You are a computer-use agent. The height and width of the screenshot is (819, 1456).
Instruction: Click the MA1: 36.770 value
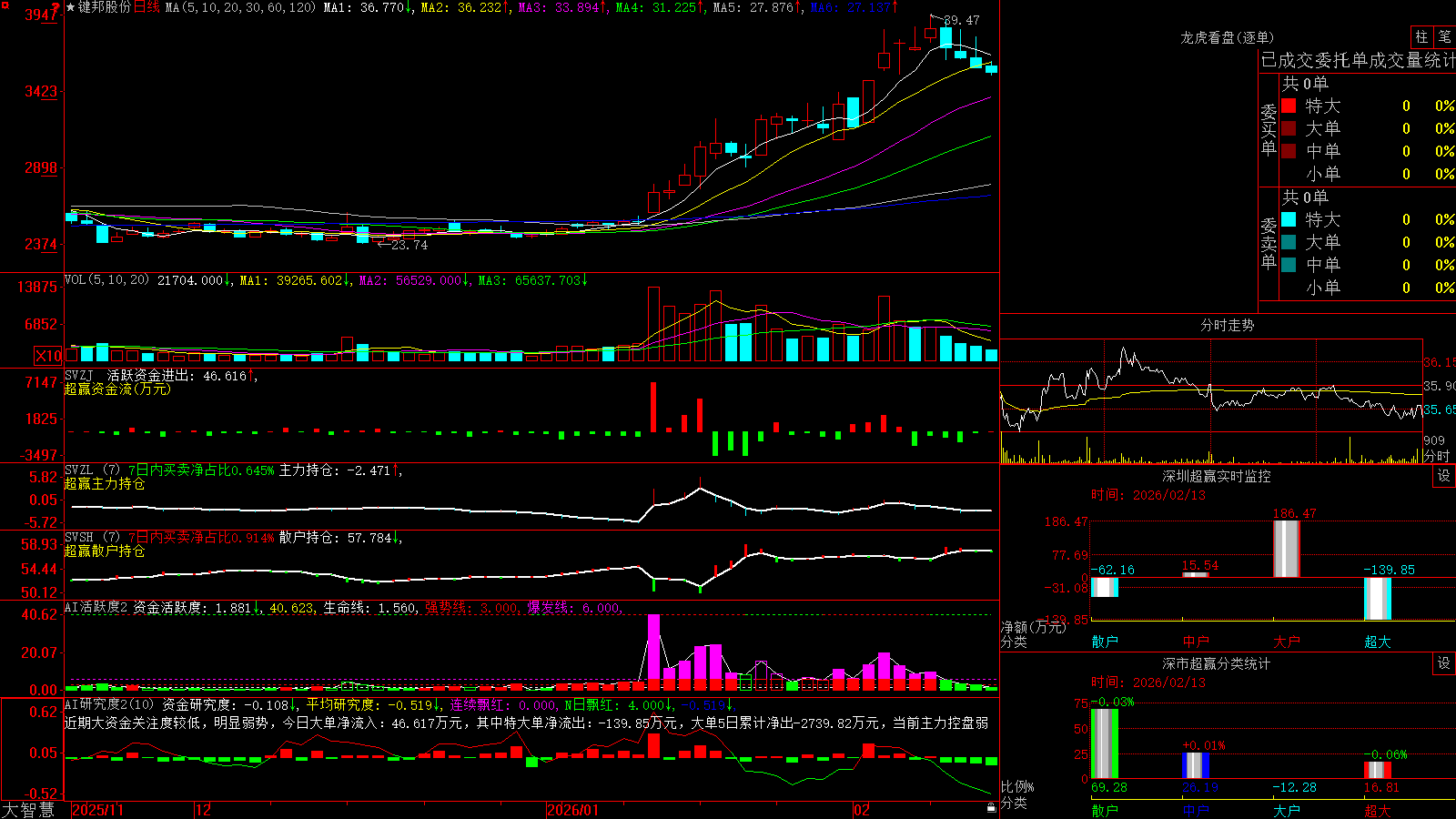[364, 7]
